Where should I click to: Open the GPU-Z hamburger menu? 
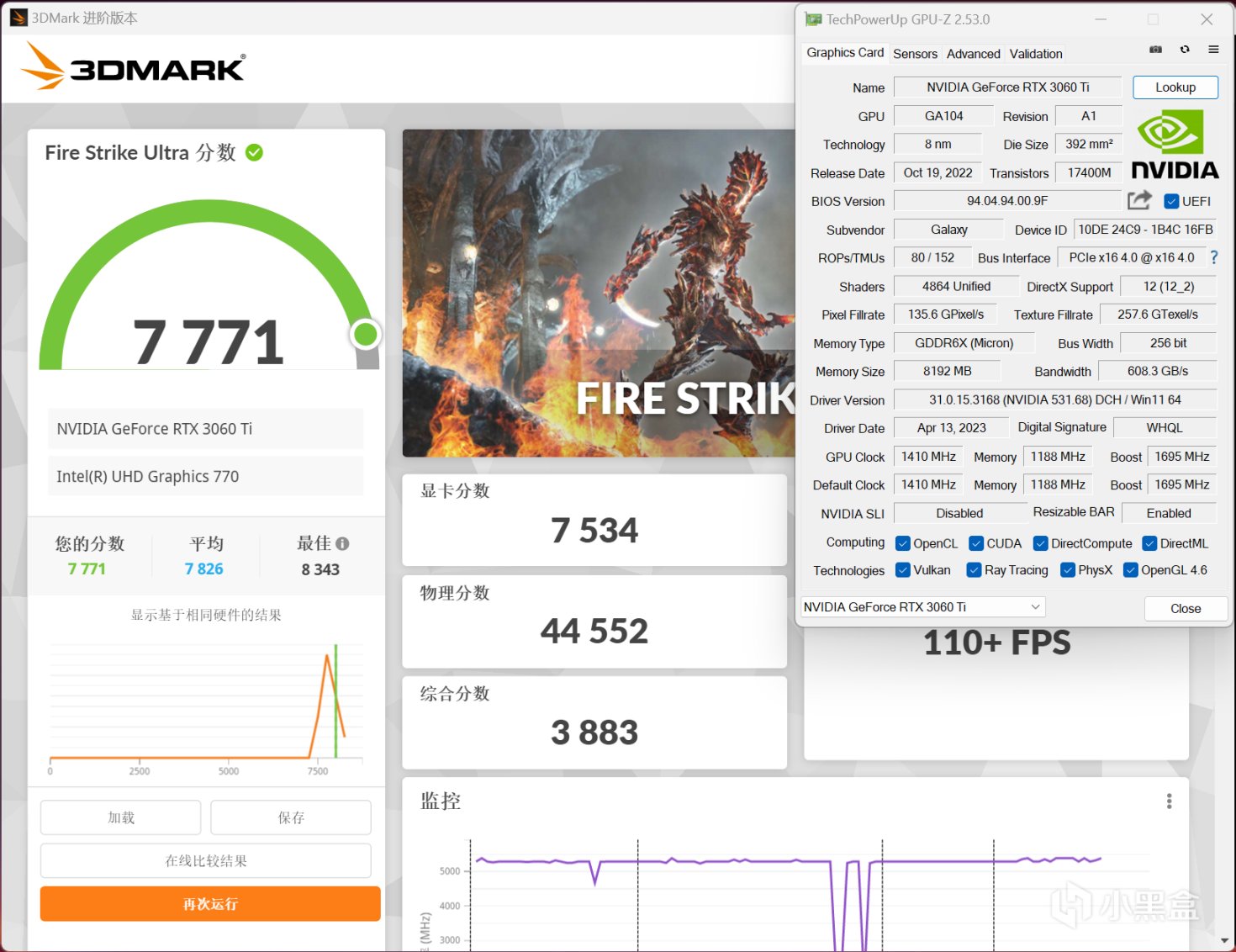[x=1213, y=50]
